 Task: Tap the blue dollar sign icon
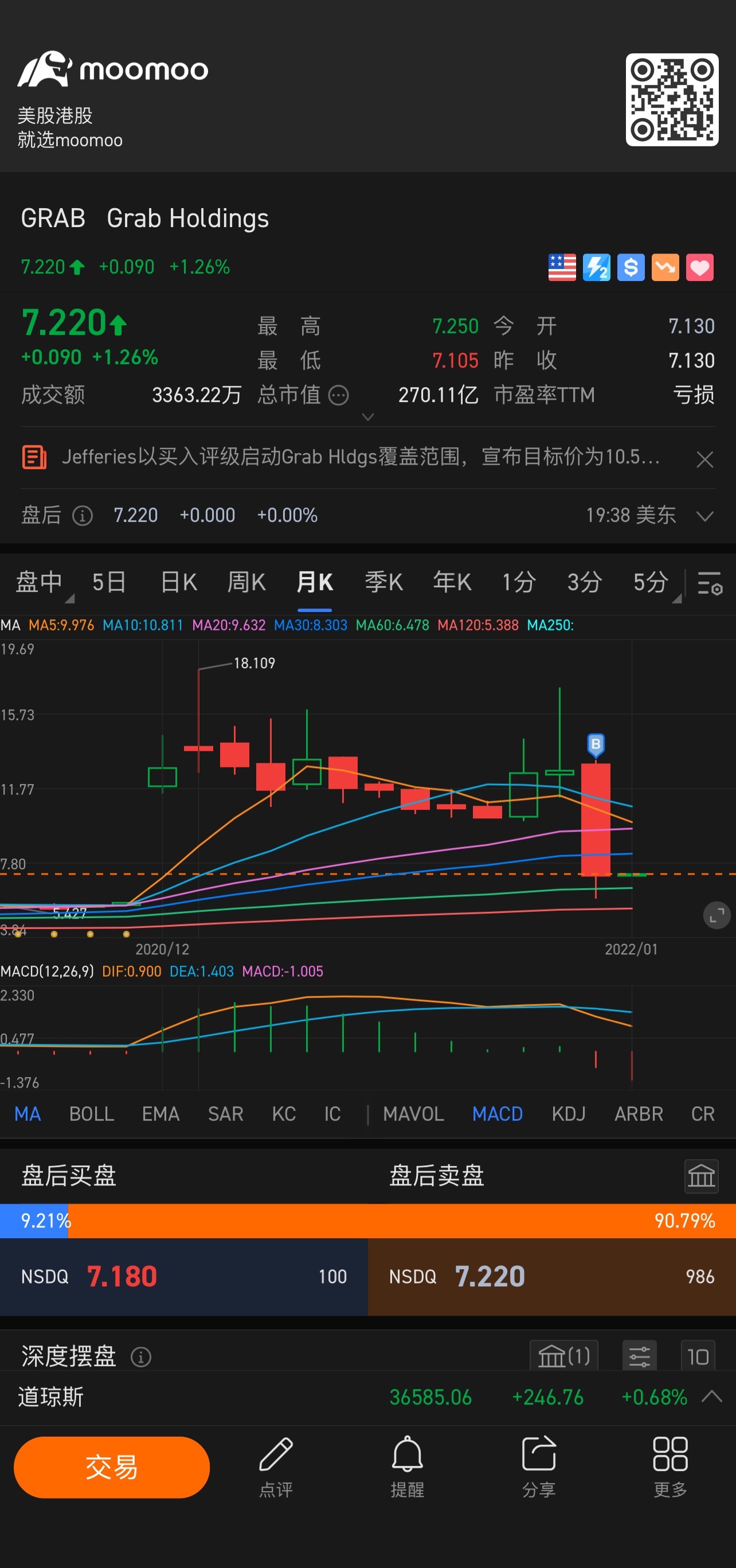click(x=631, y=267)
